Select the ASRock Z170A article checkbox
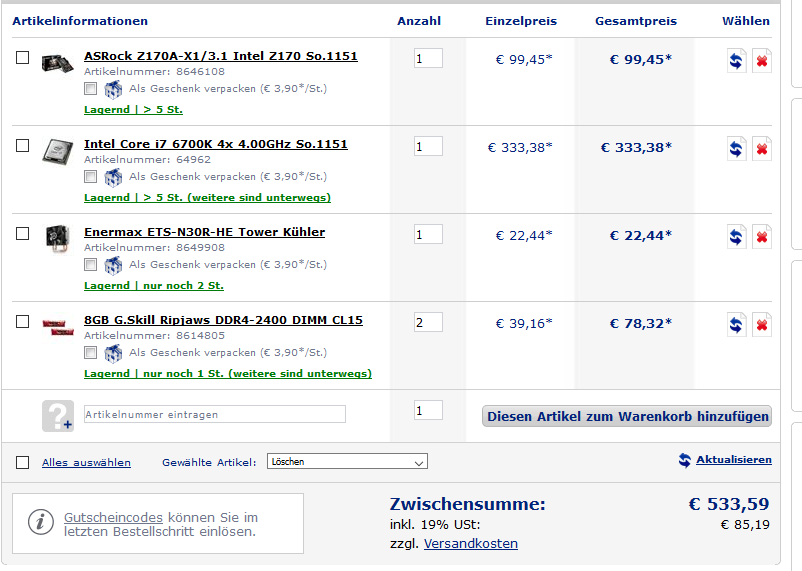Screen dimensions: 802x571 [23, 57]
